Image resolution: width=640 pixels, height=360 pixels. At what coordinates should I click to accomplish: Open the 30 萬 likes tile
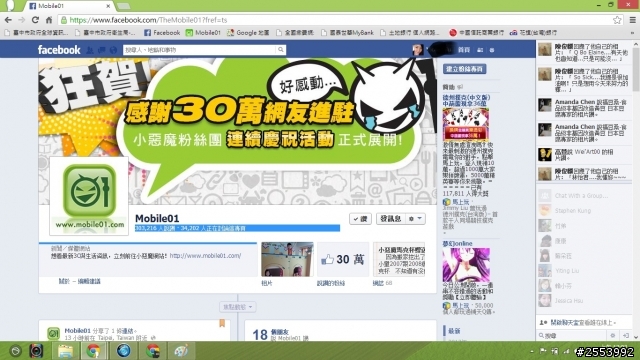click(x=343, y=260)
